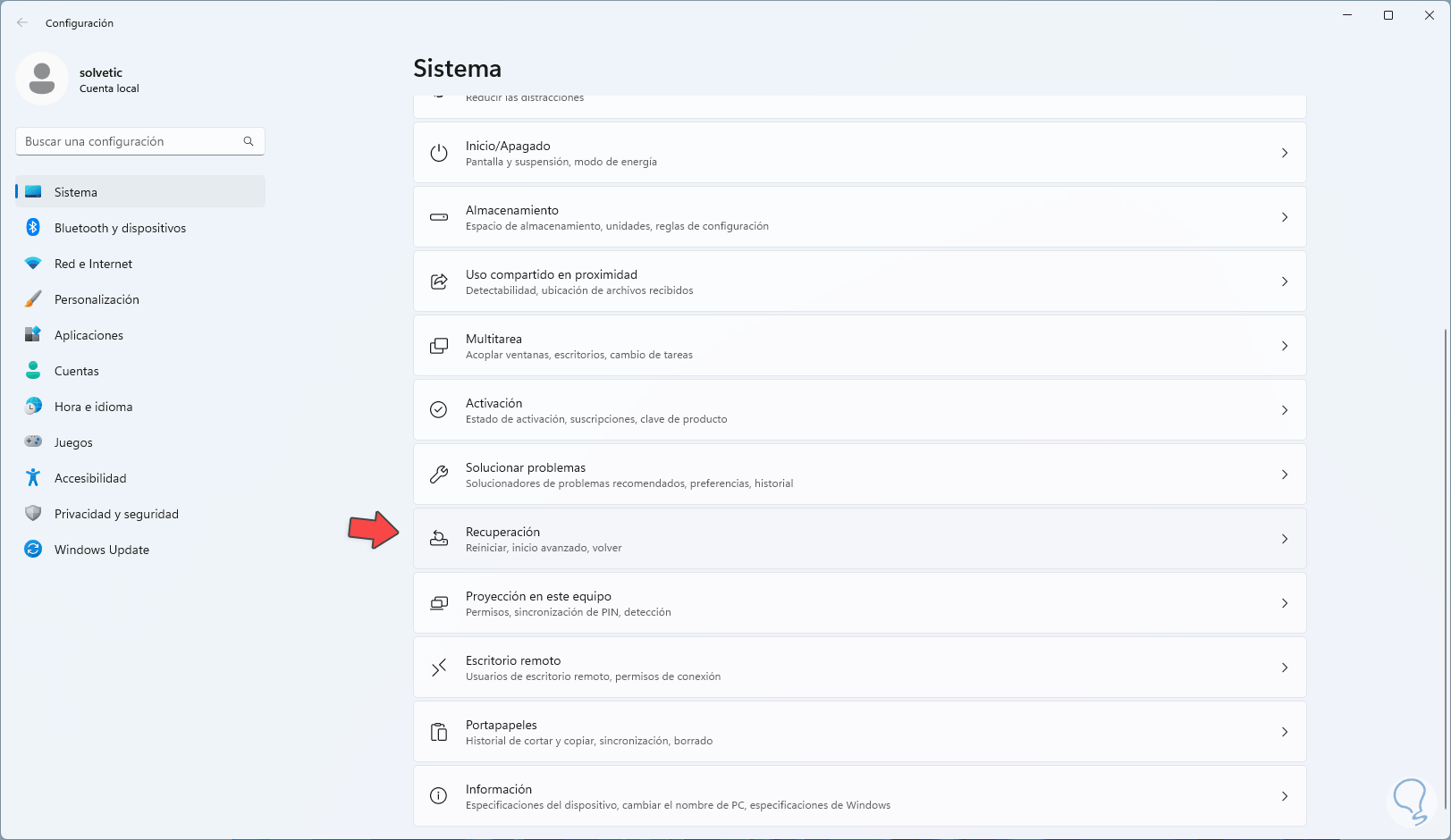Expand Recuperación using its chevron arrow
The width and height of the screenshot is (1451, 840).
click(x=1285, y=539)
